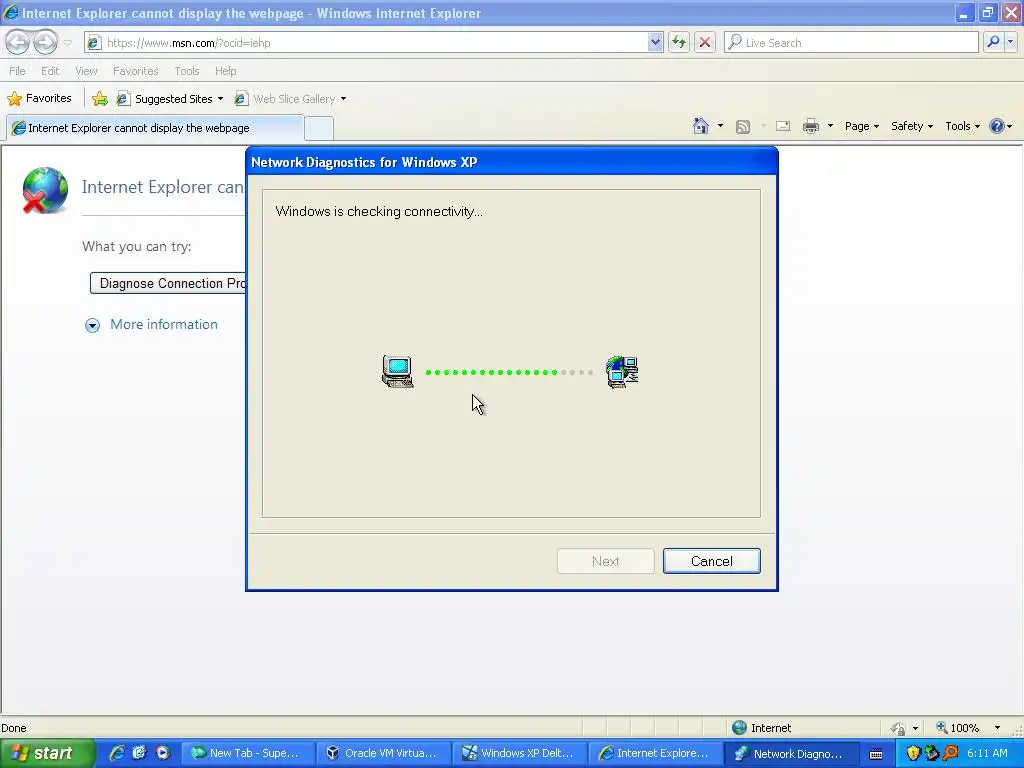Open the View menu
Viewport: 1024px width, 768px height.
point(86,71)
